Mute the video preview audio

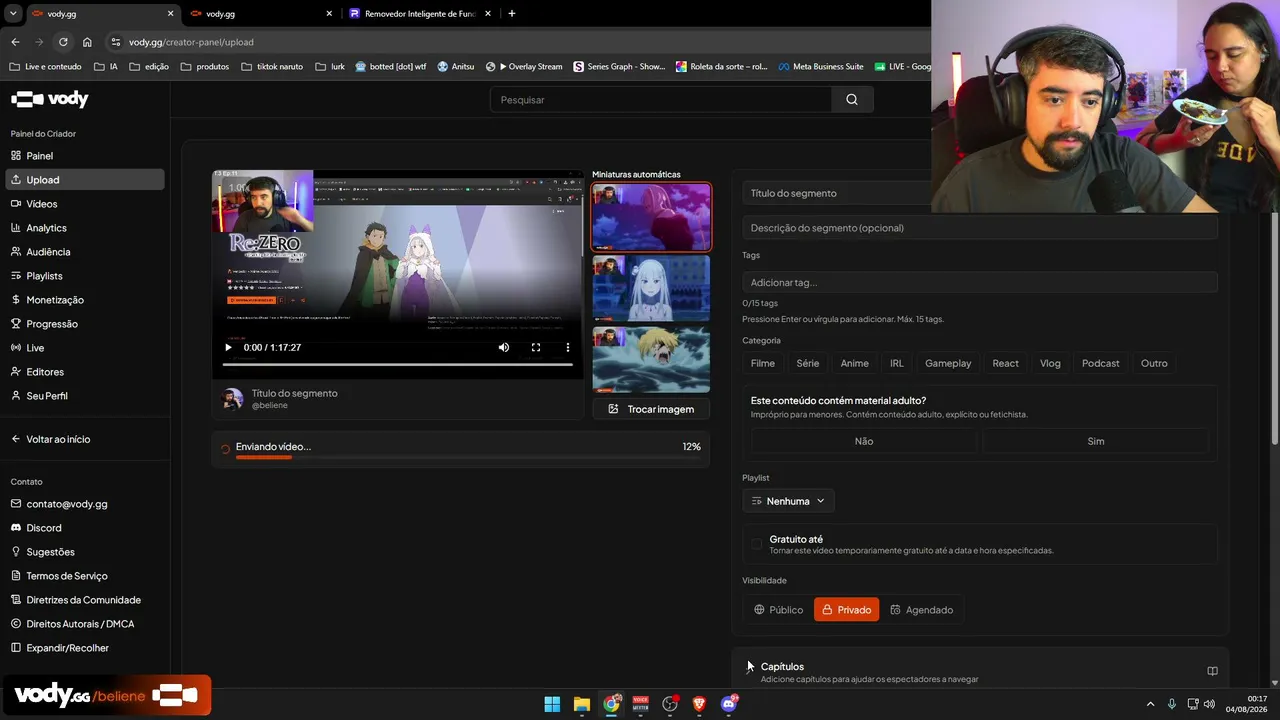(x=504, y=348)
